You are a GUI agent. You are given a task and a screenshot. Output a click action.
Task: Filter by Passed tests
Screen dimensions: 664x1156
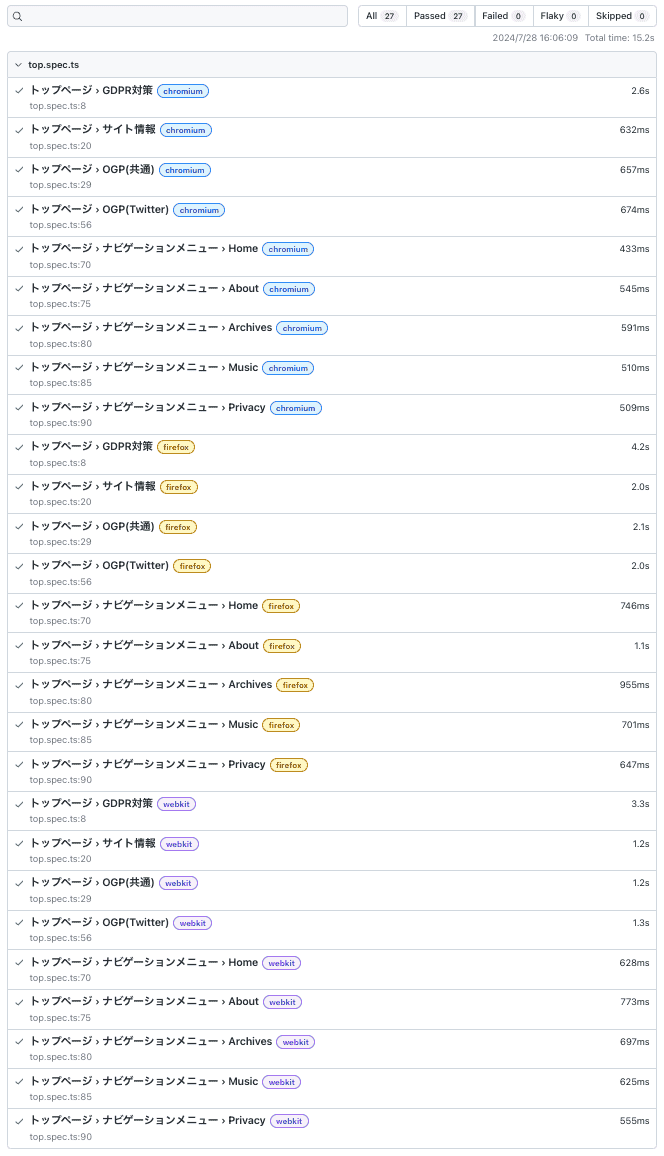pos(440,16)
